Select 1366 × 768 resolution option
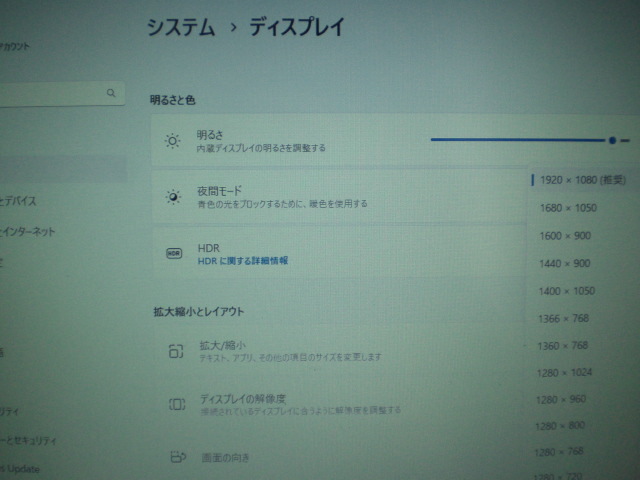The width and height of the screenshot is (640, 480). tap(563, 319)
